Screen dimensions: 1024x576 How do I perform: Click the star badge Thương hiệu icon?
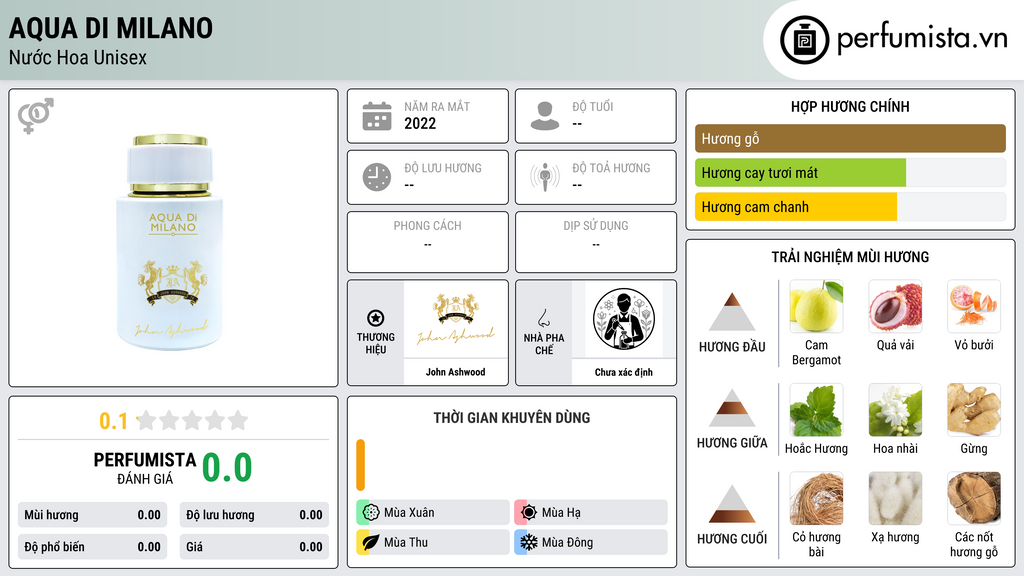376,318
